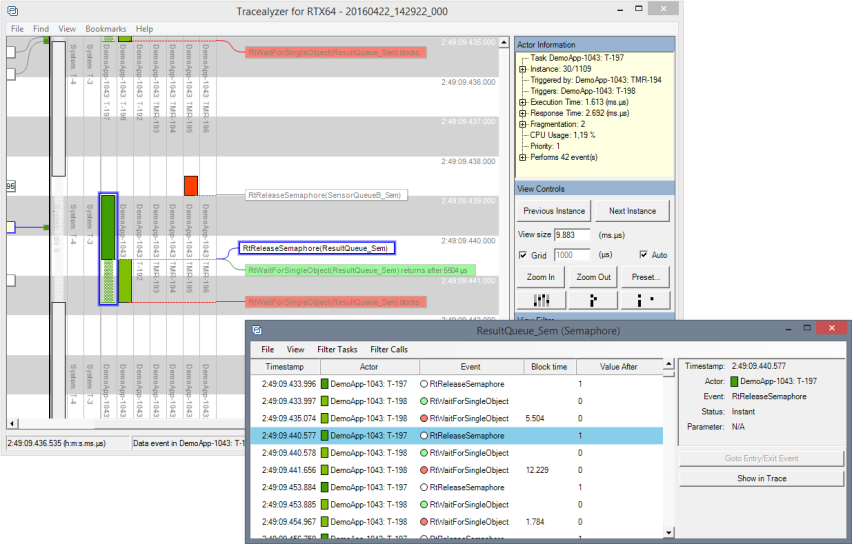The image size is (852, 544).
Task: Select the light green T-198 execution fragment
Action: coord(125,281)
